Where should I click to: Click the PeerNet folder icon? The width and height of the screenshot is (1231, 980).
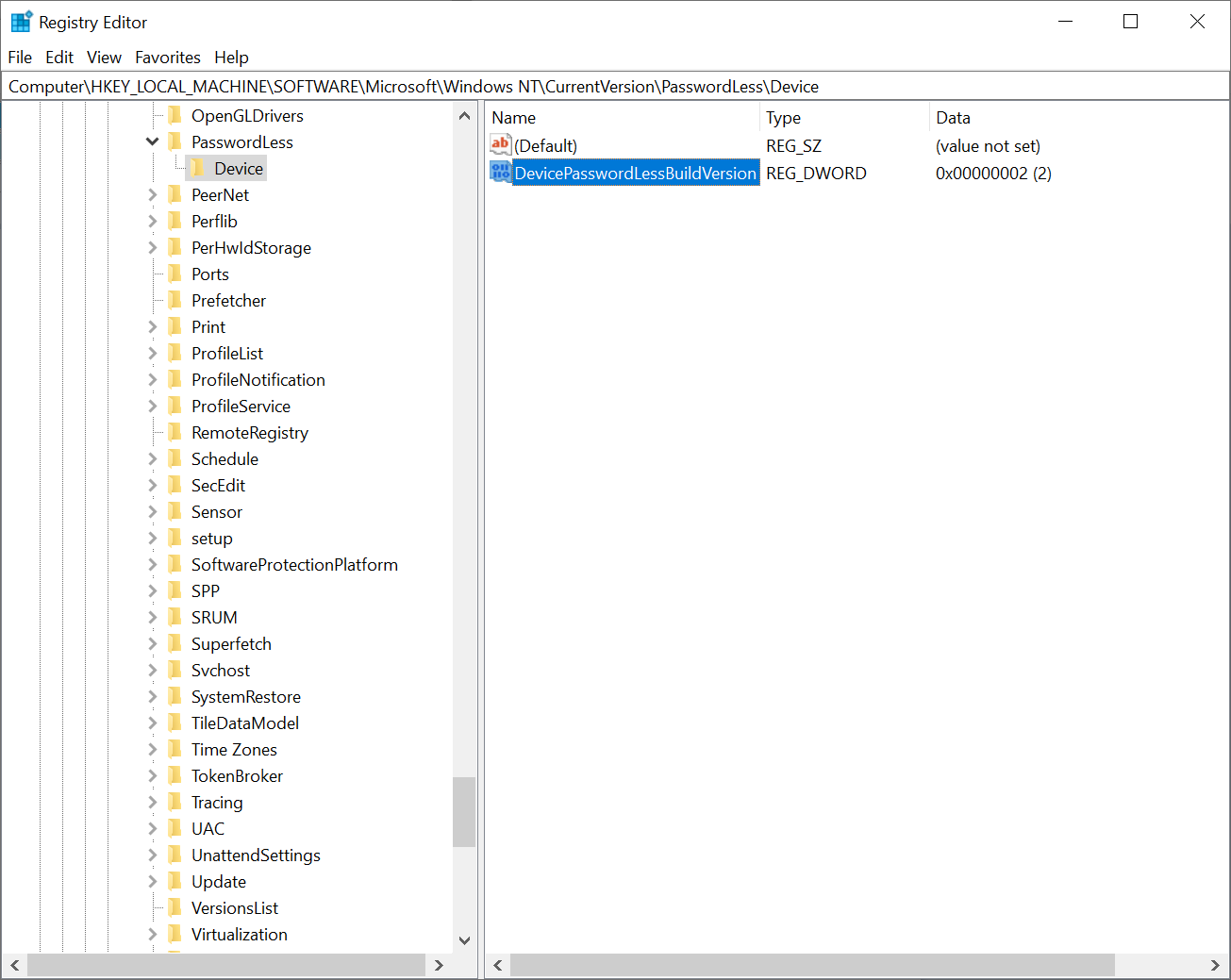pyautogui.click(x=175, y=195)
